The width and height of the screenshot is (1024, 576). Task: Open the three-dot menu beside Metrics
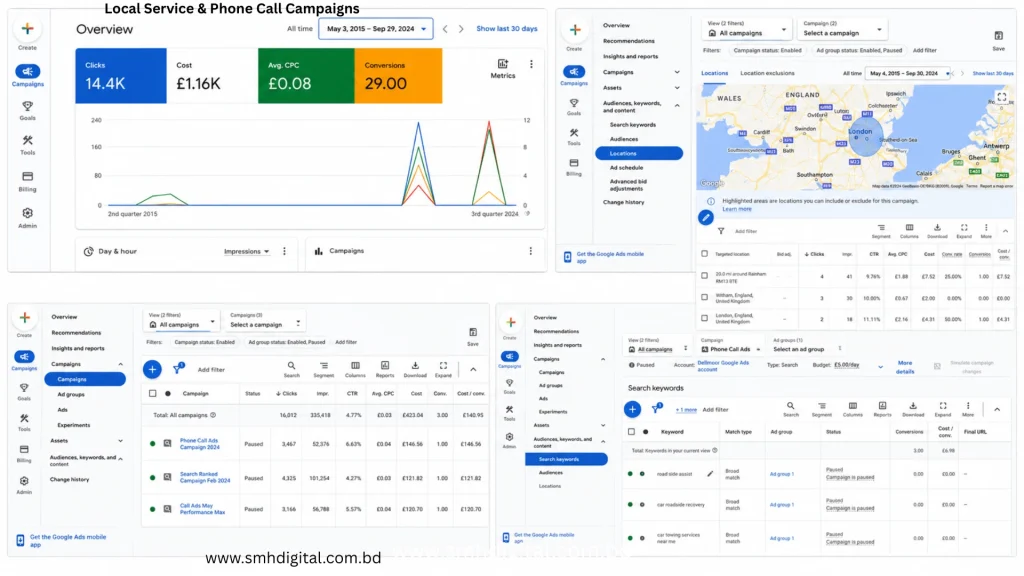[x=531, y=64]
